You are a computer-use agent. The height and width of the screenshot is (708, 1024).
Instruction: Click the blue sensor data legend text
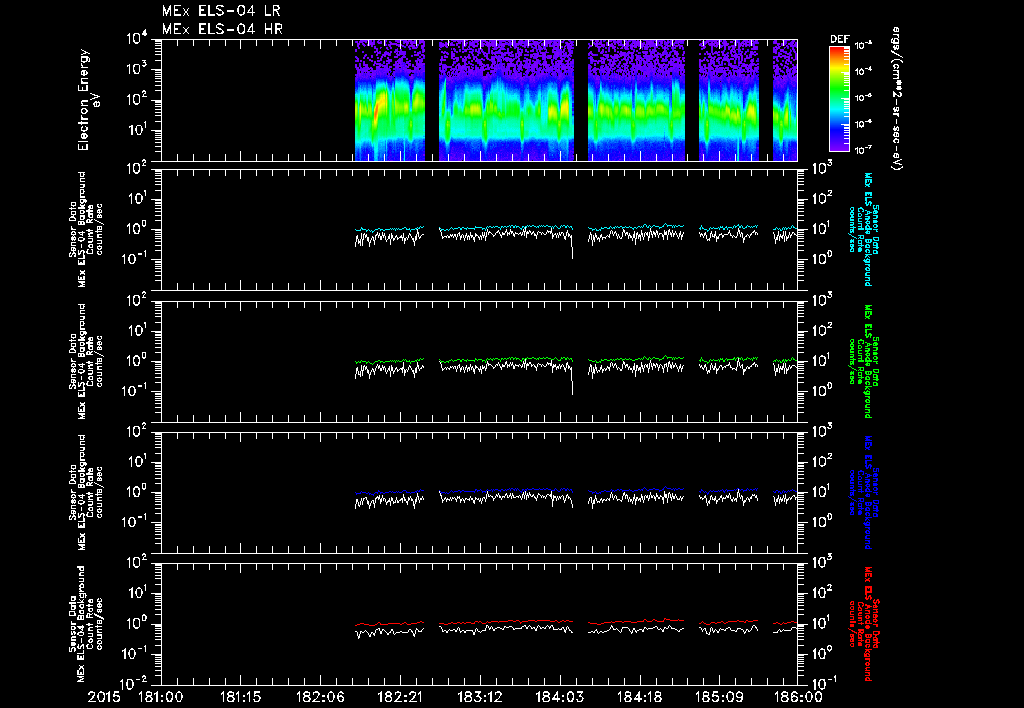pos(868,491)
